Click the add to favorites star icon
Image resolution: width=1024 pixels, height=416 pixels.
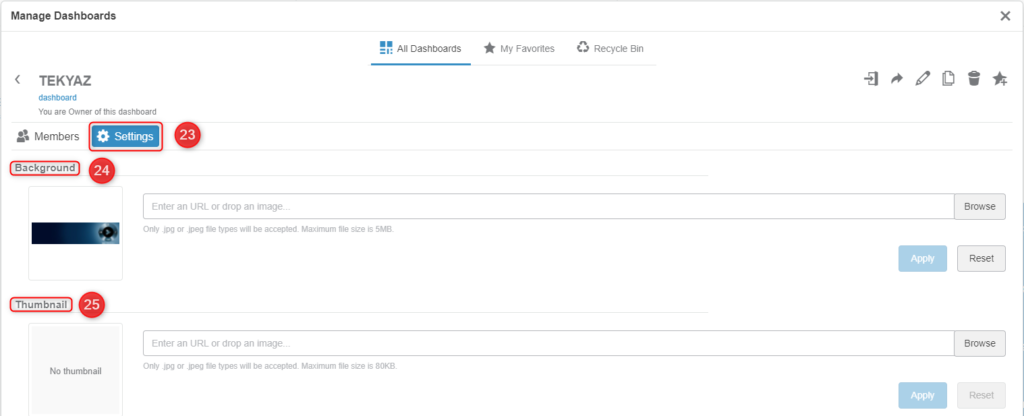(x=1000, y=79)
